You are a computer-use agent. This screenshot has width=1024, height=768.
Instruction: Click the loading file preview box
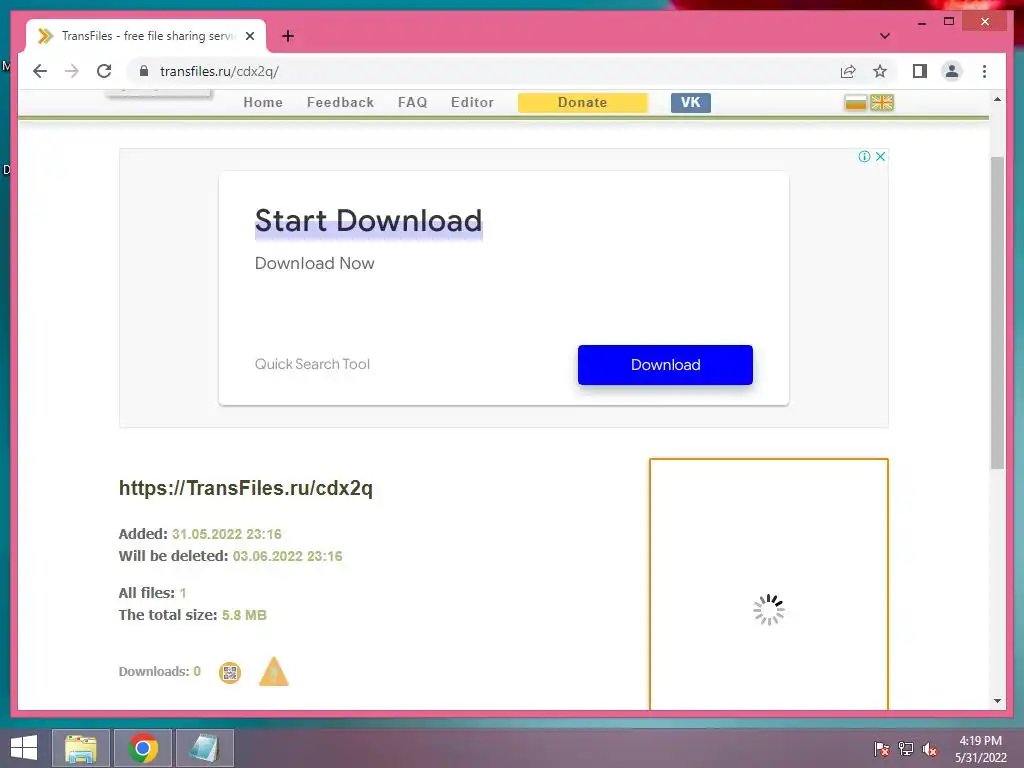(x=769, y=584)
